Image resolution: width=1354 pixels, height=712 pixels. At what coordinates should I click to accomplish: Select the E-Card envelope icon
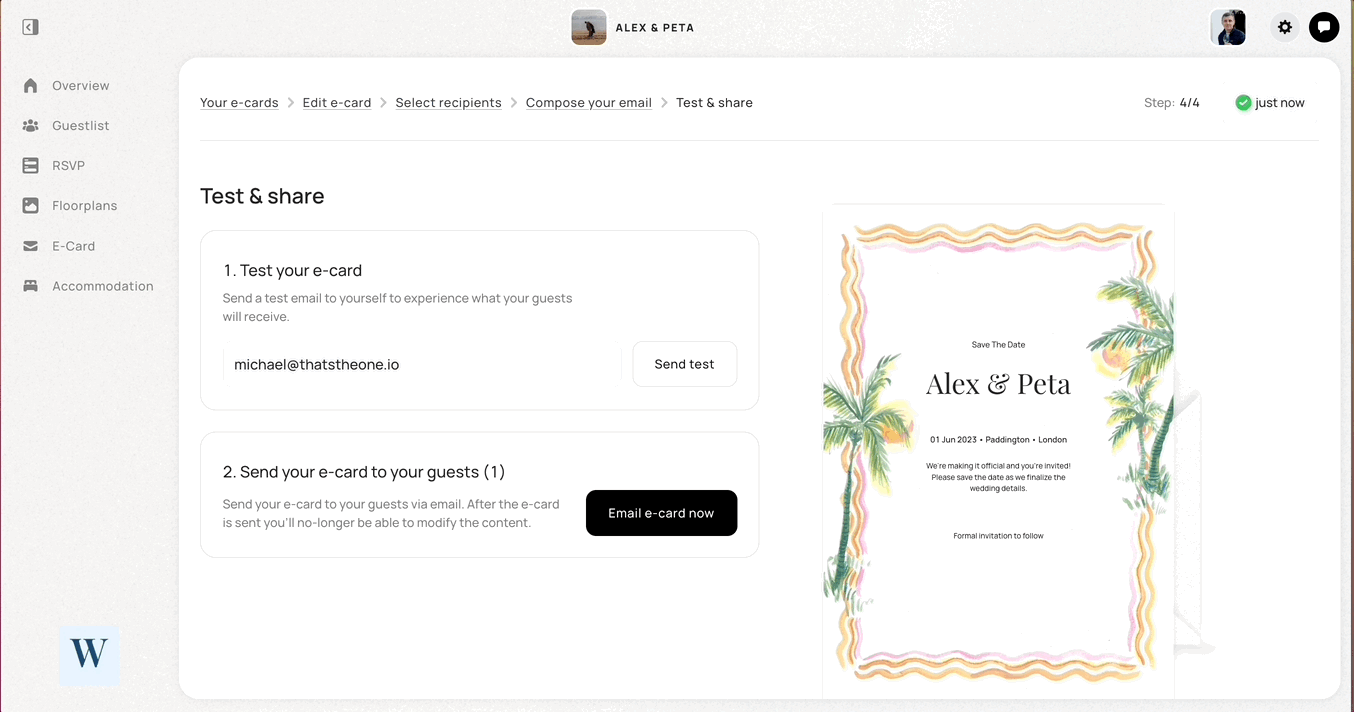(x=31, y=246)
